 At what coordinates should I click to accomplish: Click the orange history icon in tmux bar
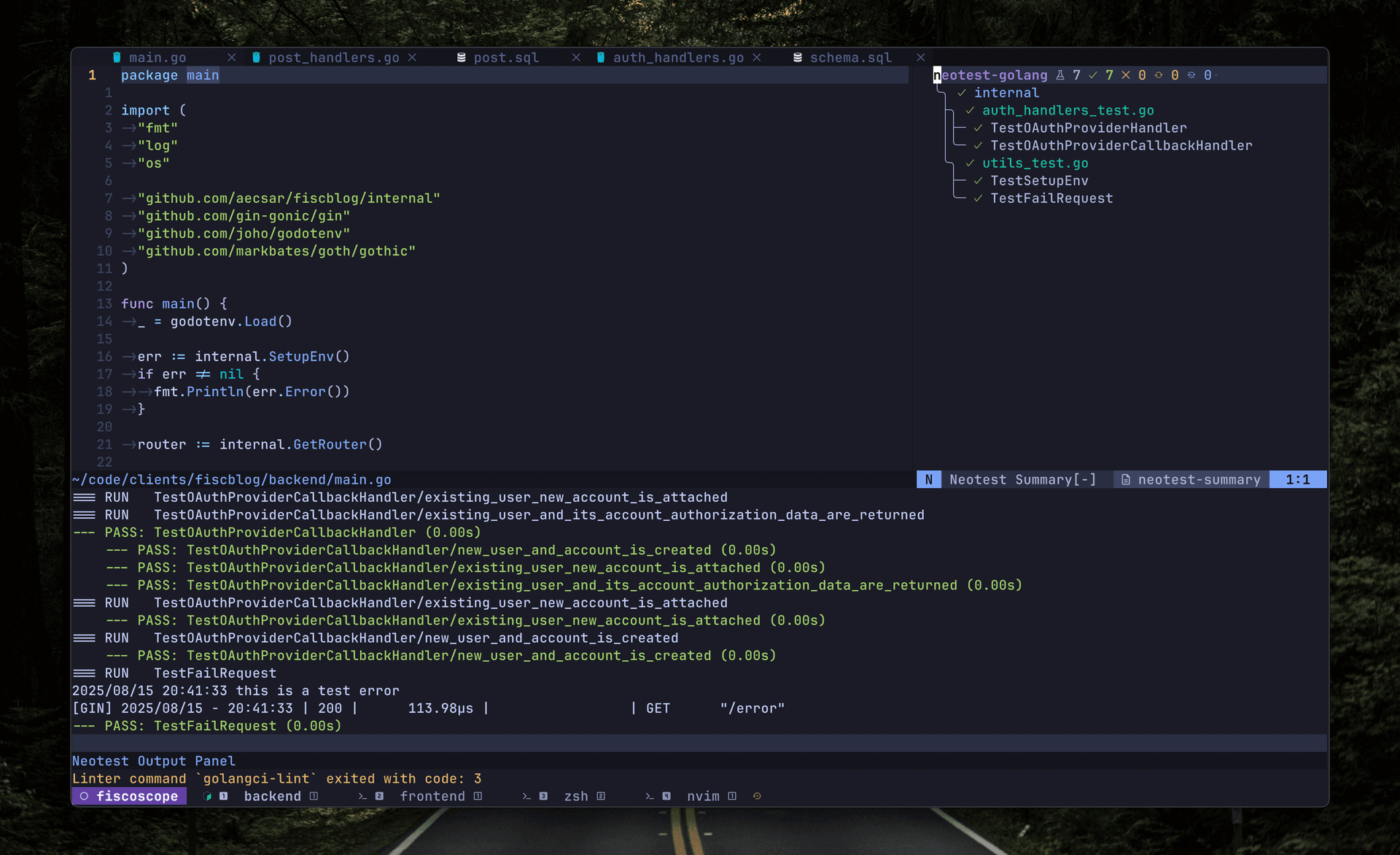click(x=757, y=796)
